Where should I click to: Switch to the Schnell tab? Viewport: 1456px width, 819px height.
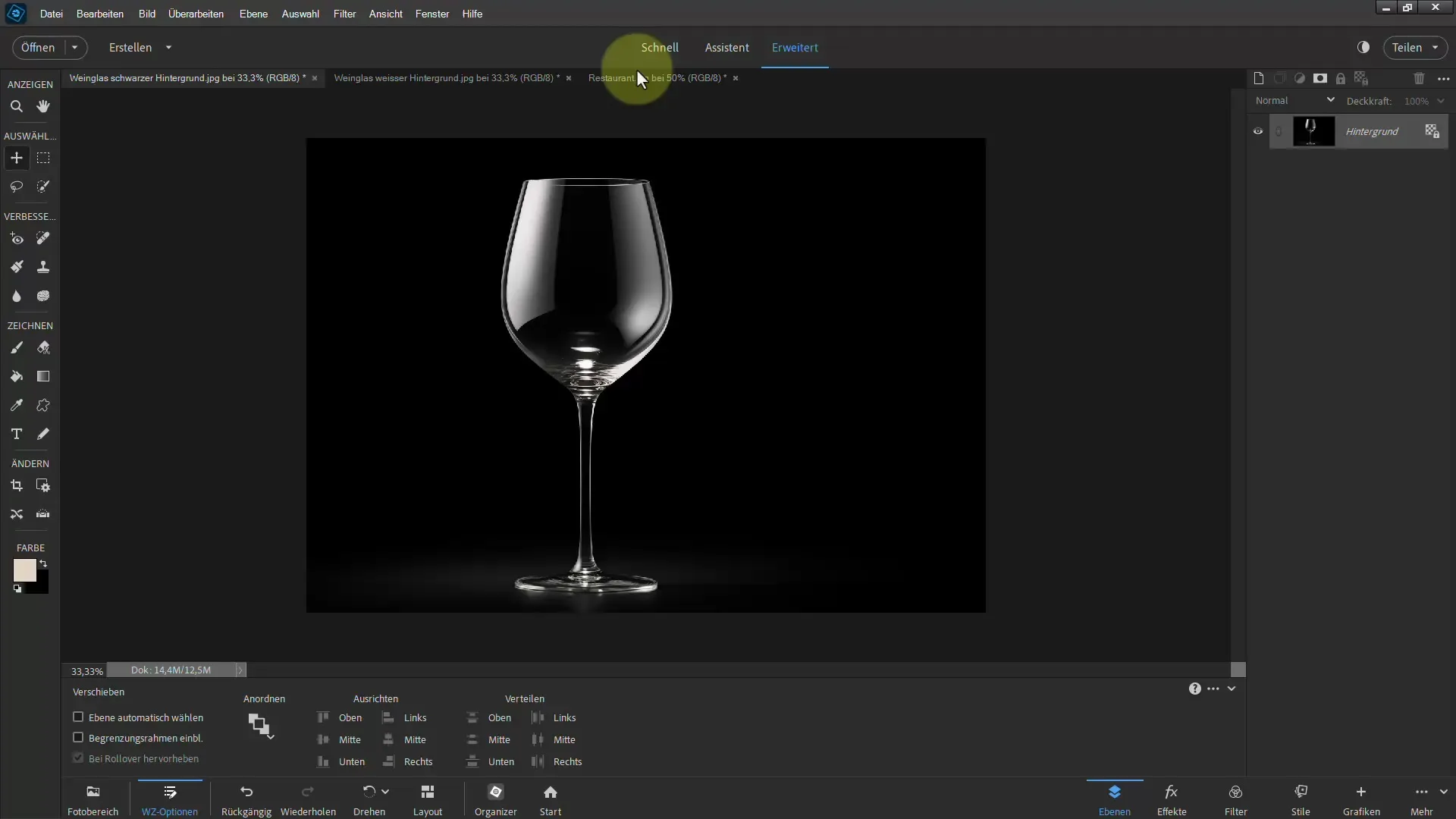pos(660,47)
